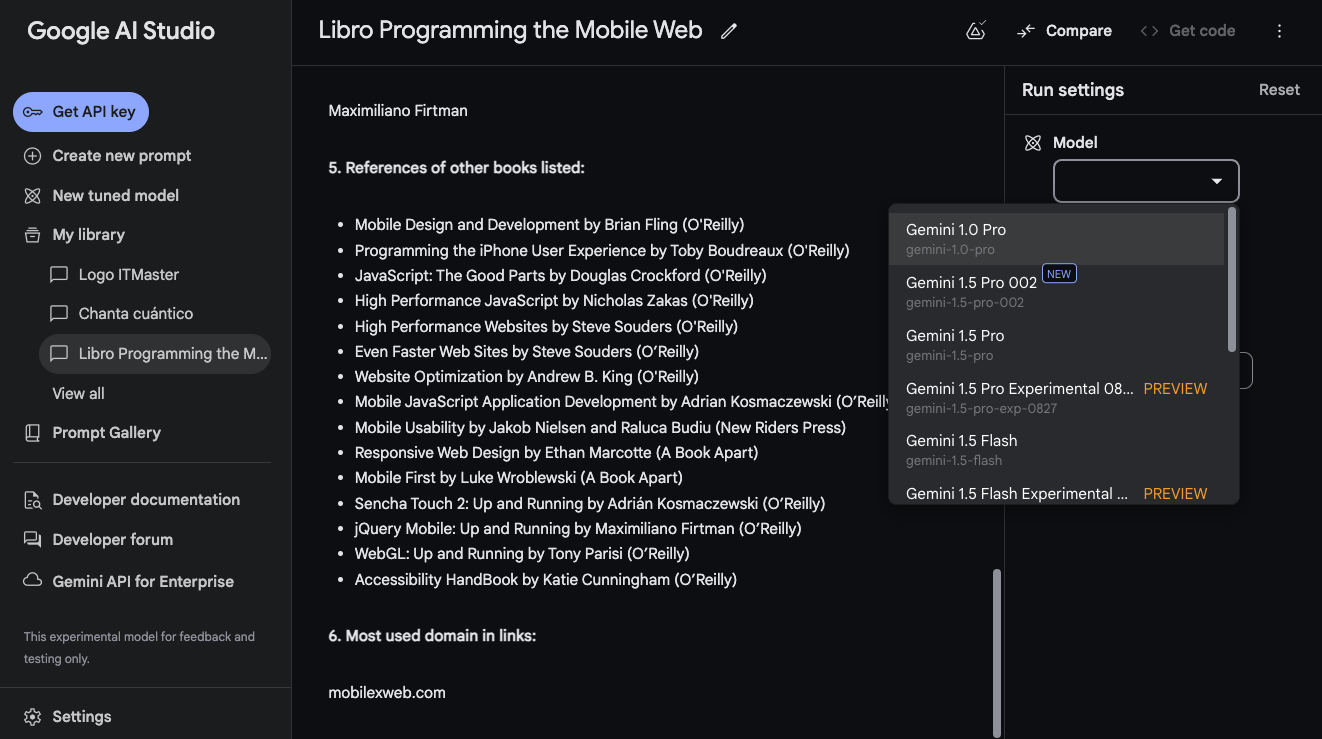This screenshot has width=1322, height=739.
Task: Click the Model dropdown arrow
Action: [1217, 181]
